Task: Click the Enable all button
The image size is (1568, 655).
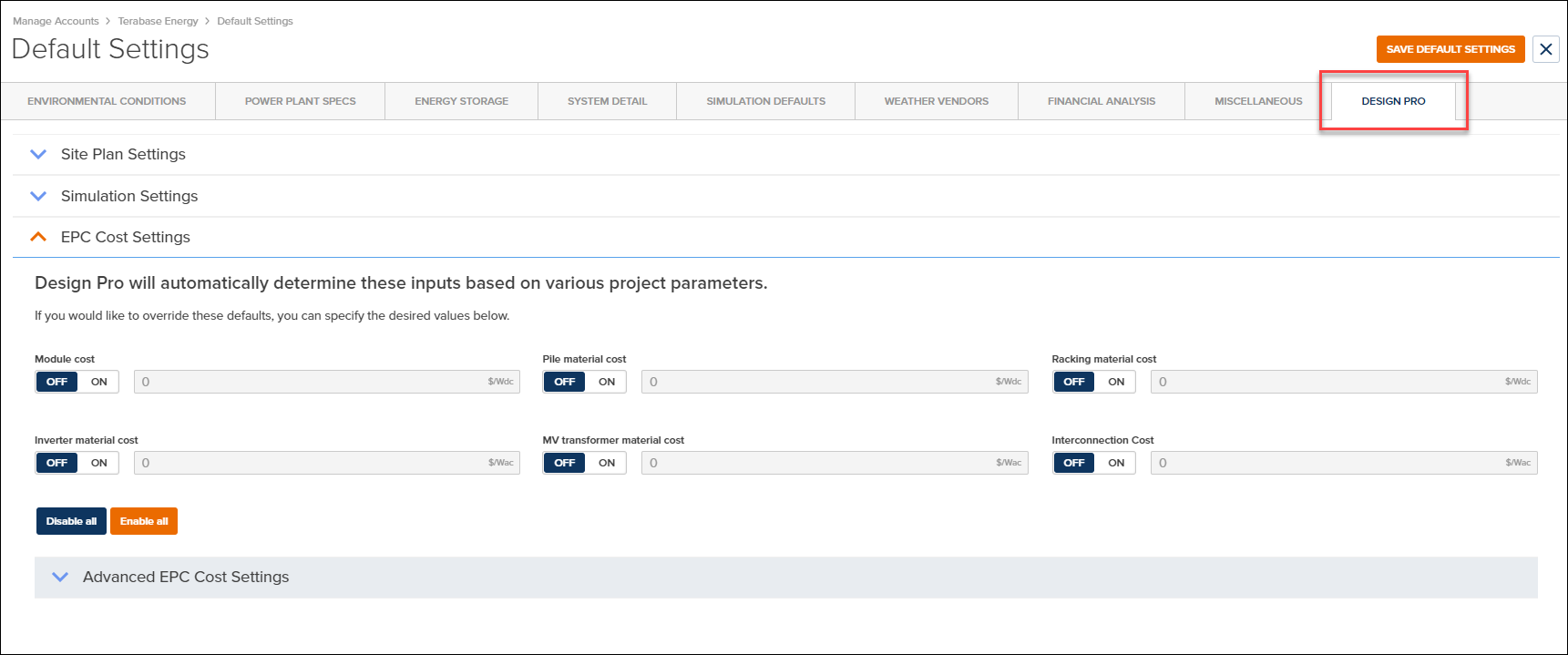Action: coord(144,521)
